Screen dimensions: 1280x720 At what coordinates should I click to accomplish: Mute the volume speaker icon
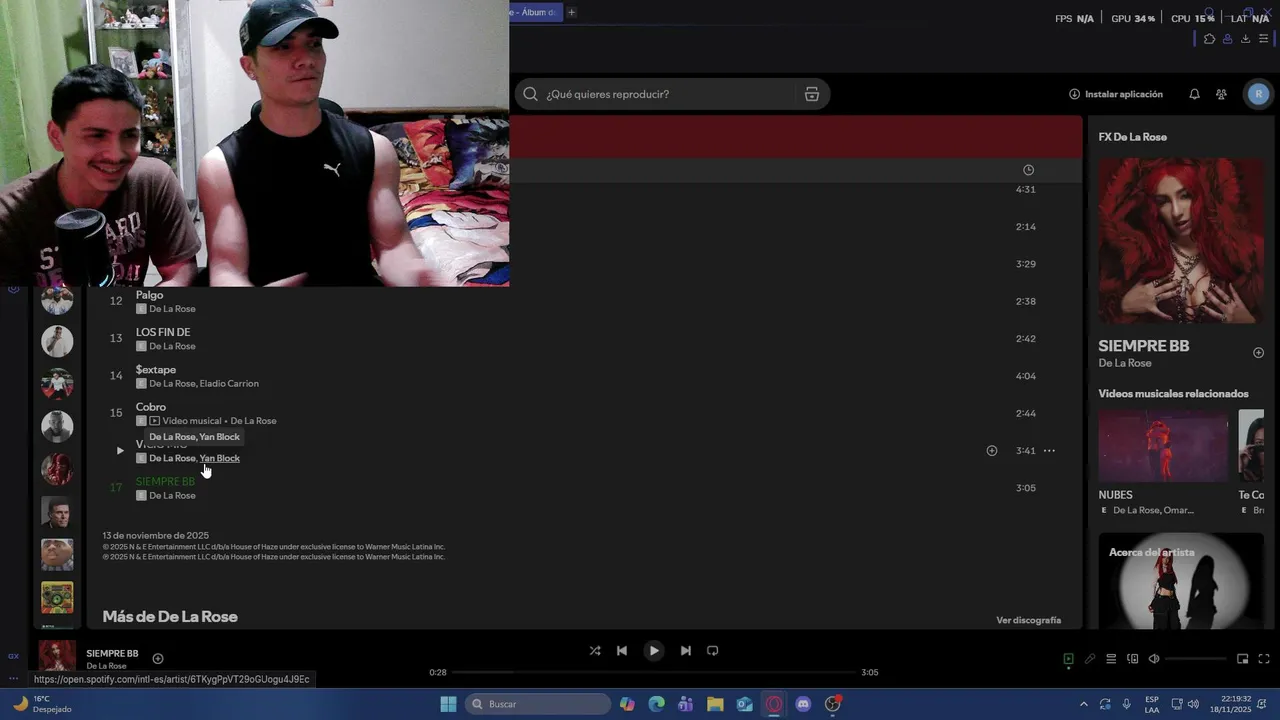(x=1154, y=659)
